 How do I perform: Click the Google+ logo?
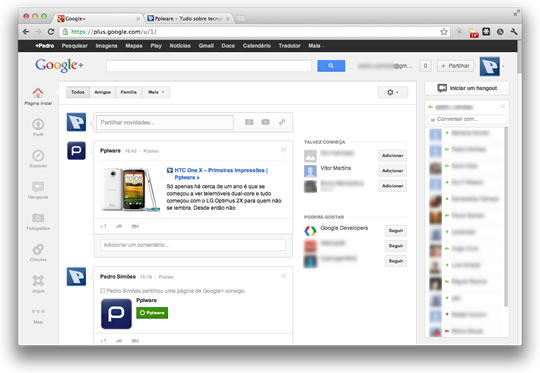click(x=59, y=65)
